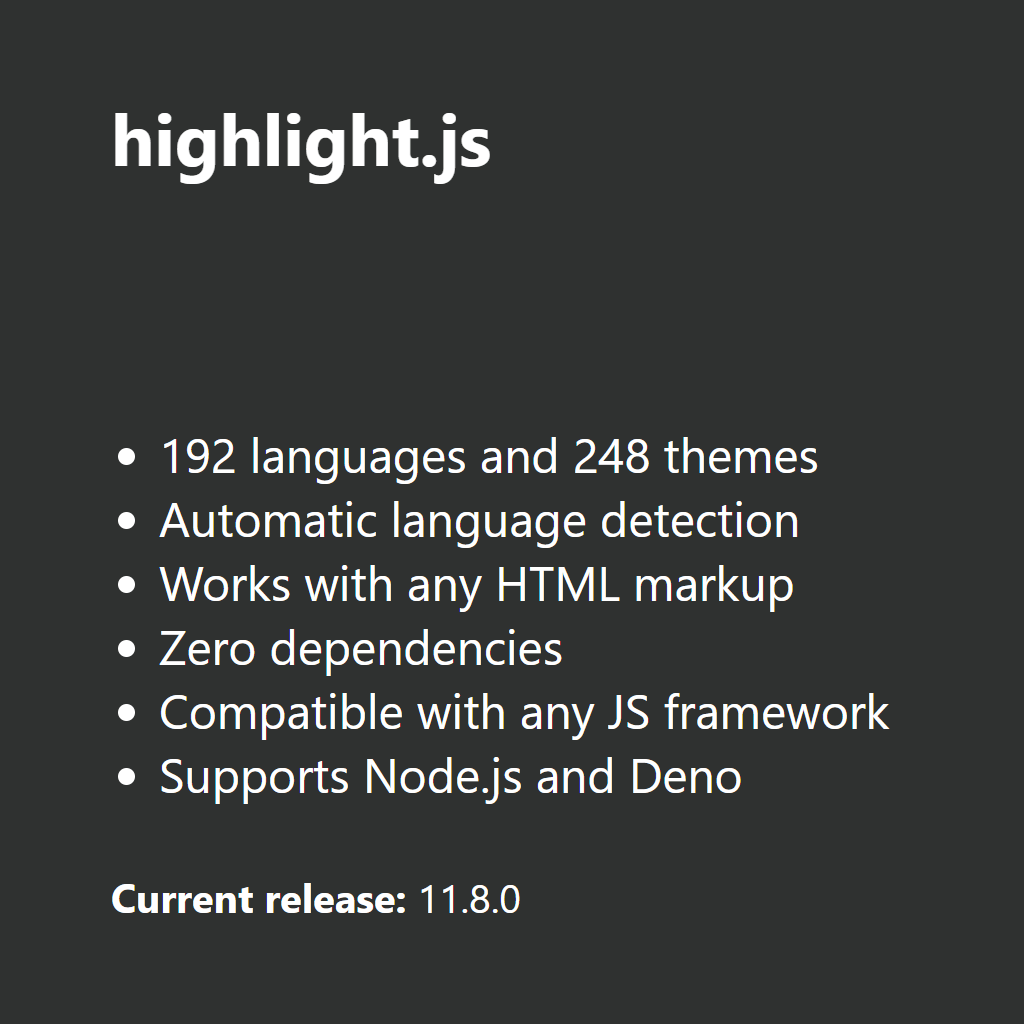Click the version number 11.8.0

tap(470, 899)
